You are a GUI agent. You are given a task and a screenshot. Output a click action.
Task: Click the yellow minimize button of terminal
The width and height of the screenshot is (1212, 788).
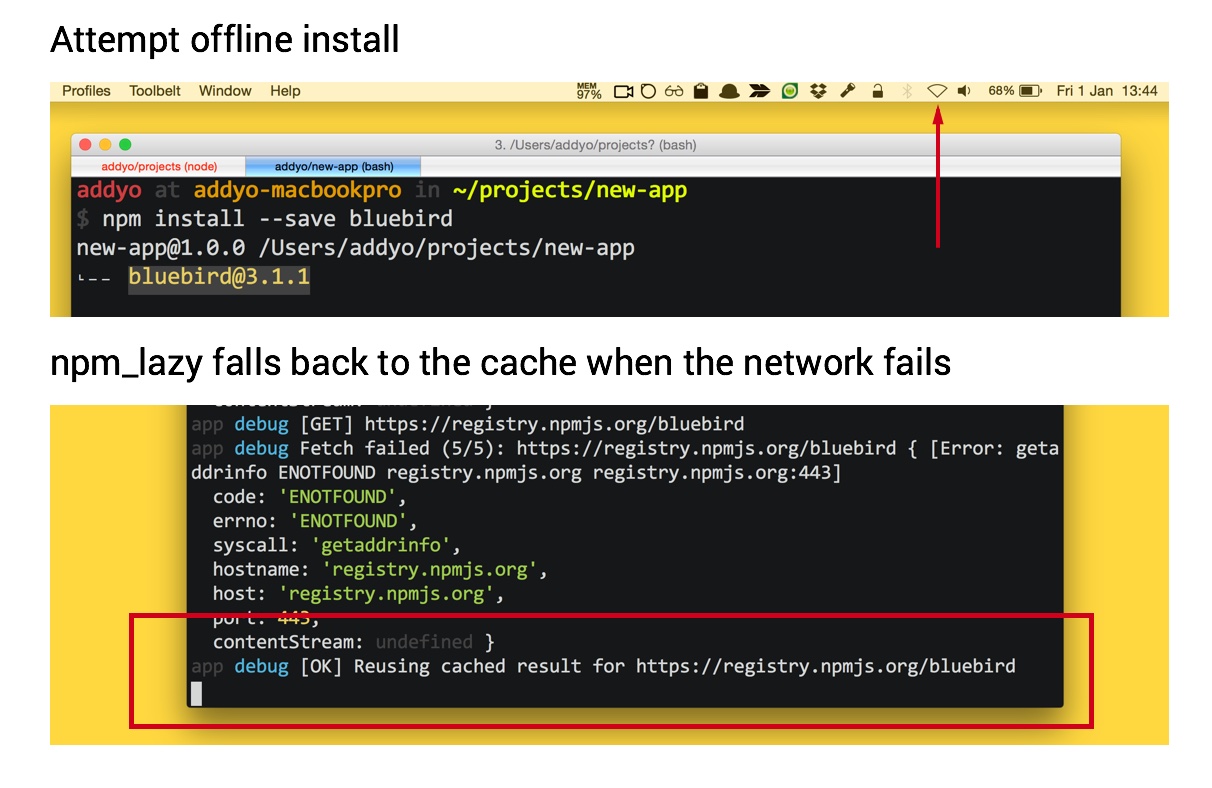tap(105, 145)
